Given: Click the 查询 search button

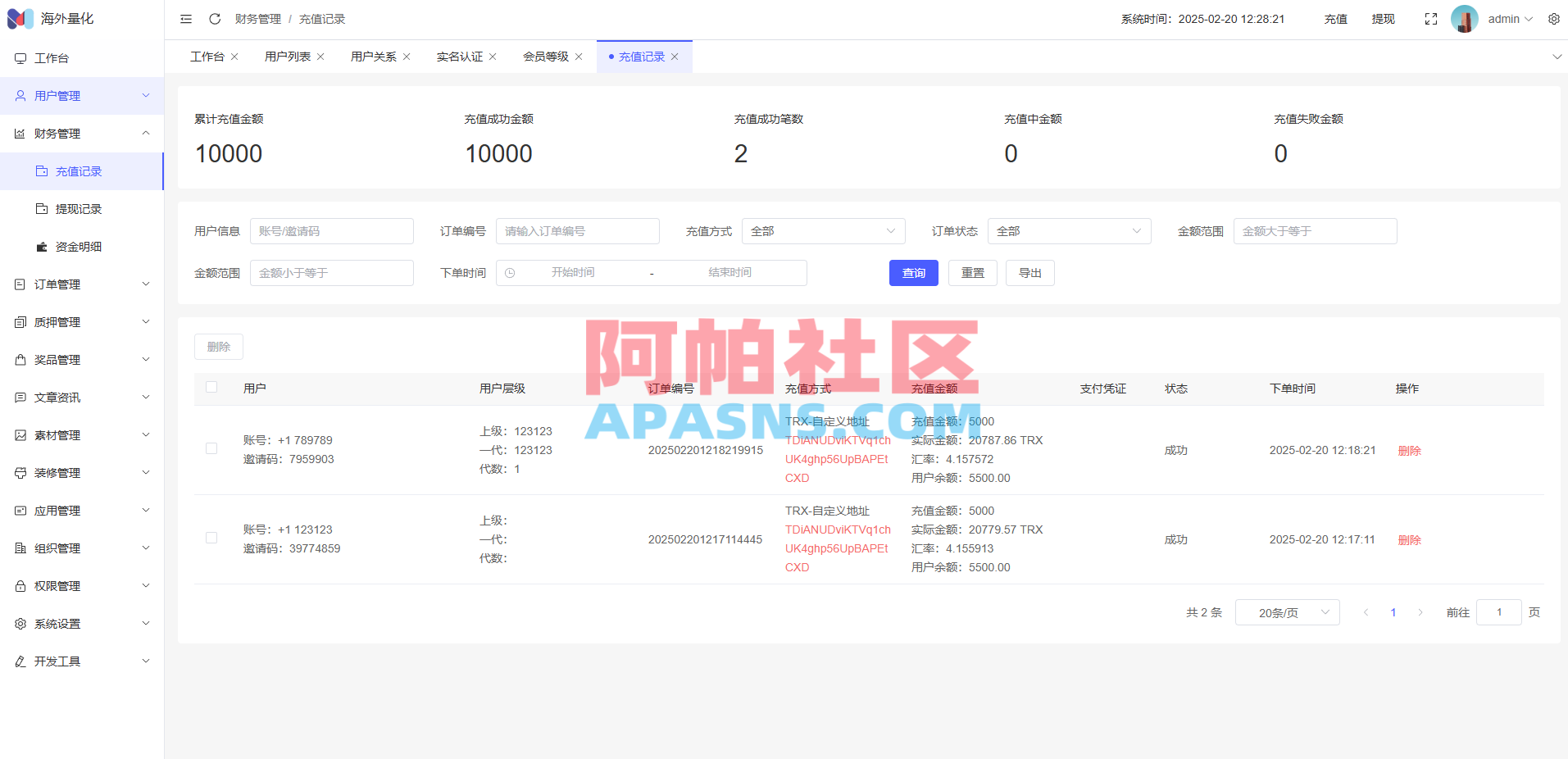Looking at the screenshot, I should 913,272.
